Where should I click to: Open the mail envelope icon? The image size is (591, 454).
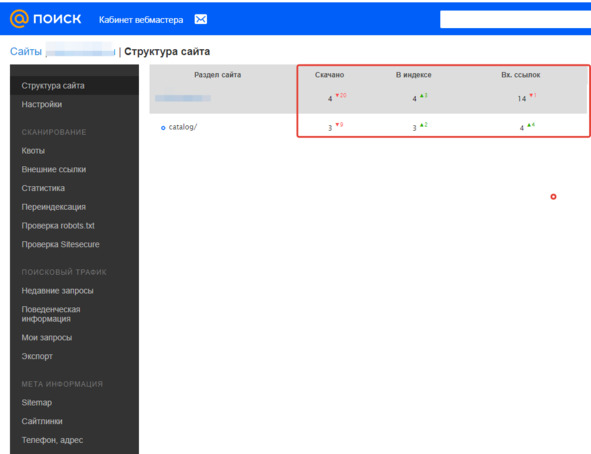tap(201, 19)
